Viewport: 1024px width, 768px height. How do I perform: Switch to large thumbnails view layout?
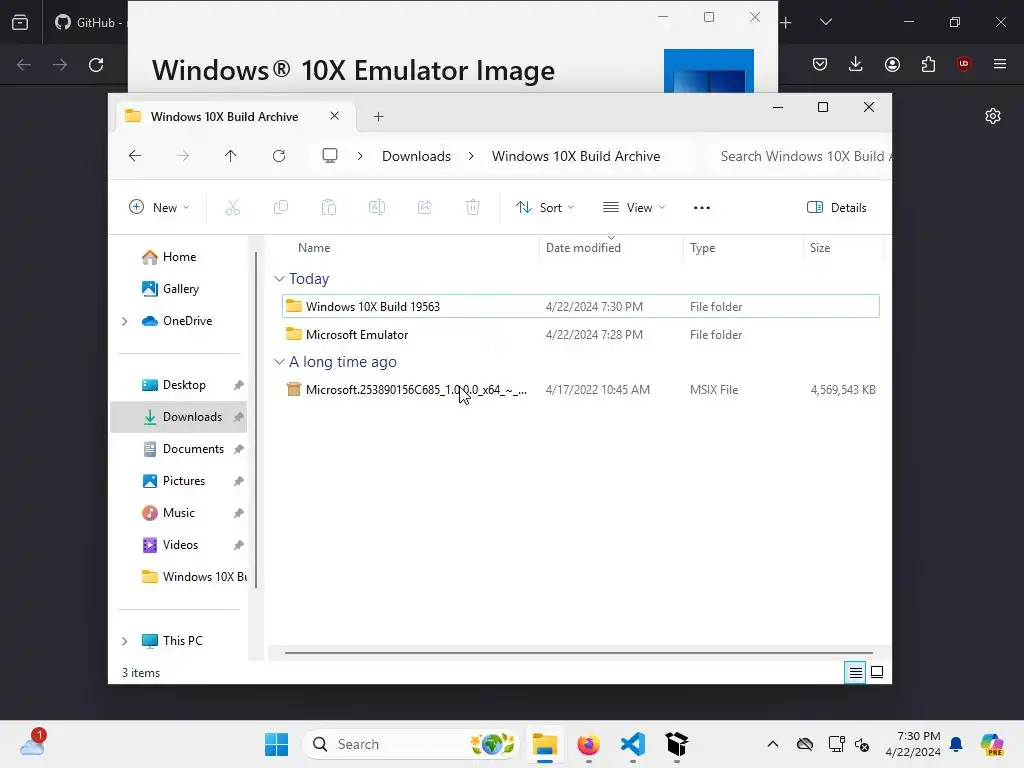(x=877, y=672)
